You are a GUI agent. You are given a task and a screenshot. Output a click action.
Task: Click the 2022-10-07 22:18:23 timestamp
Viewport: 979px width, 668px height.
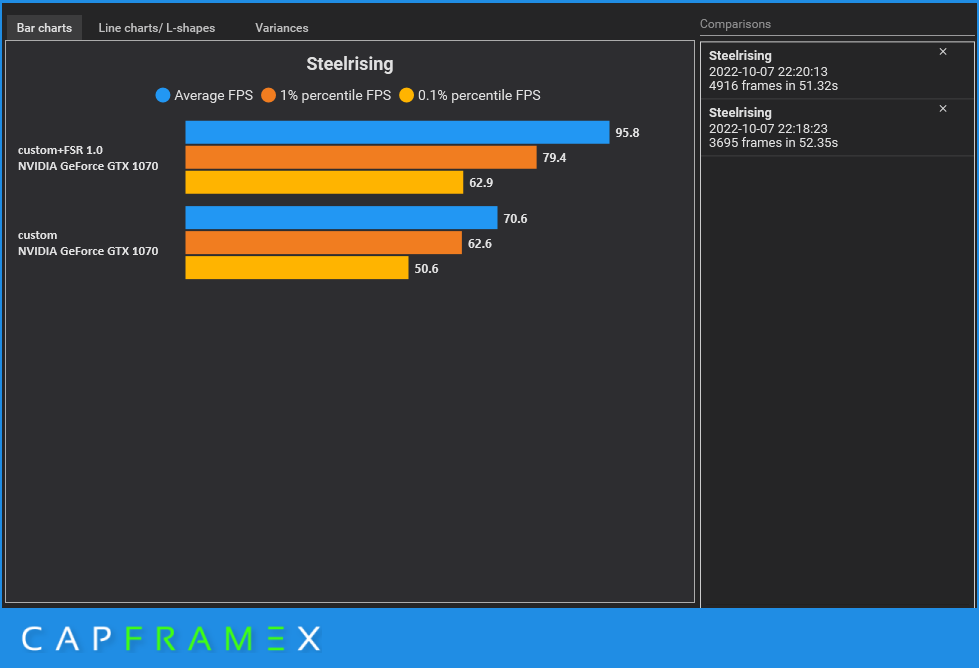point(768,129)
